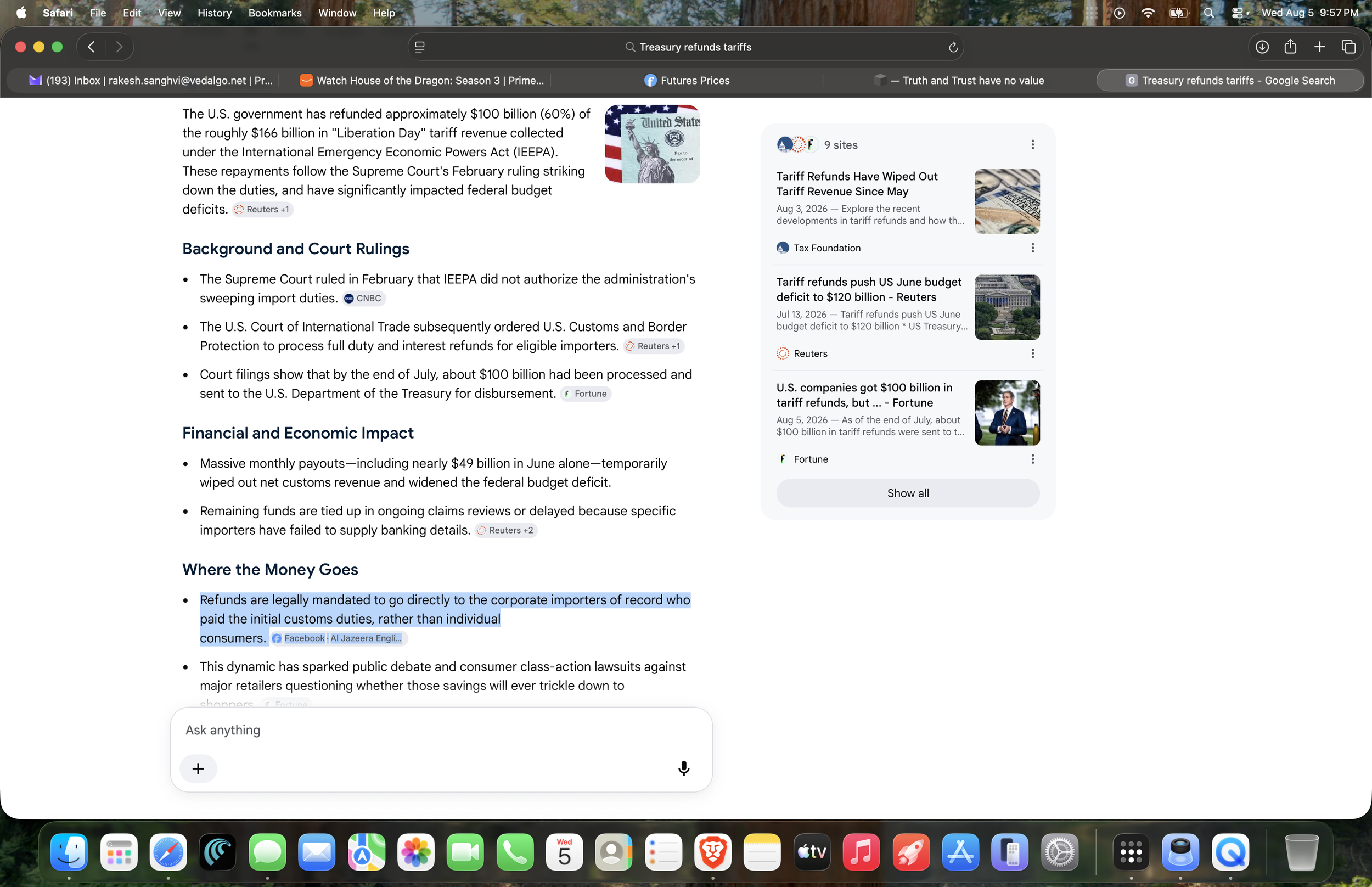Open Spotlight search in the menu bar
1372x887 pixels.
1208,13
